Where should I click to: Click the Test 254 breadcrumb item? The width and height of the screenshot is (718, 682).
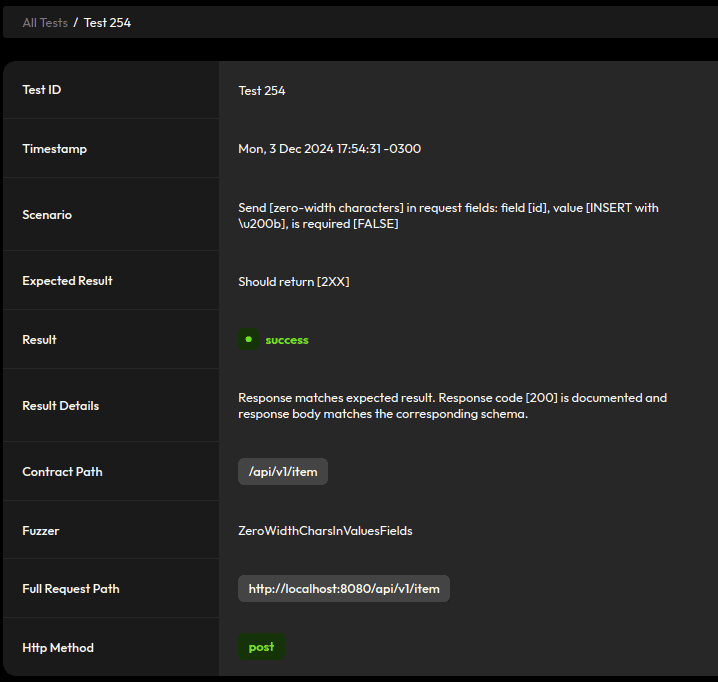[107, 22]
